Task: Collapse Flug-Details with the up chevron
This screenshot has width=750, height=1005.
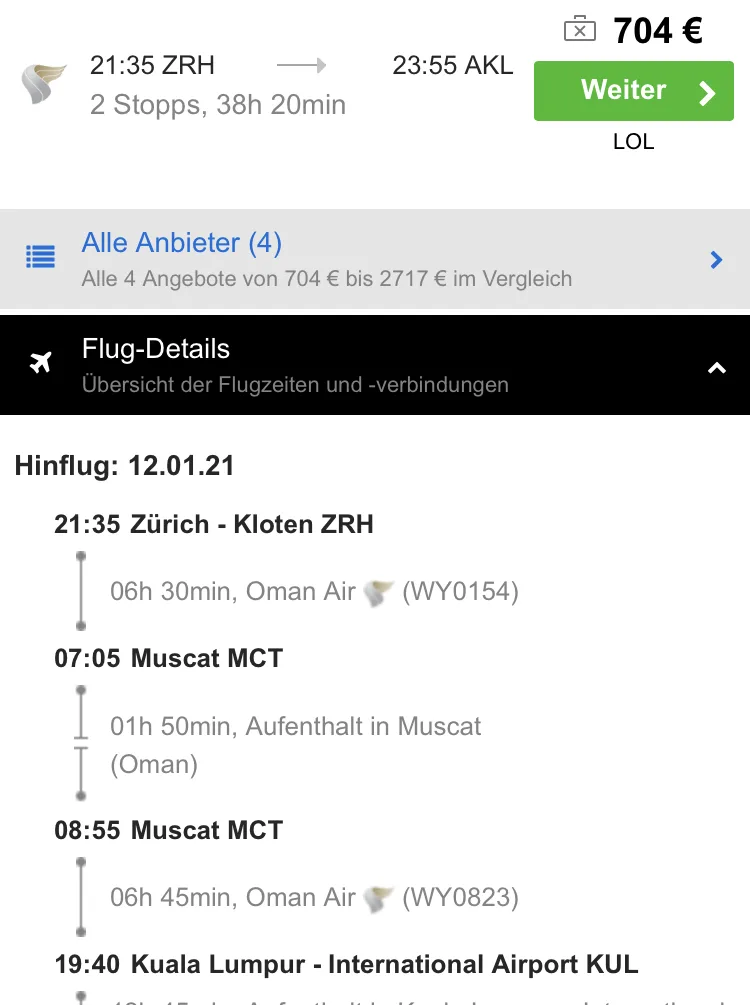Action: [716, 368]
